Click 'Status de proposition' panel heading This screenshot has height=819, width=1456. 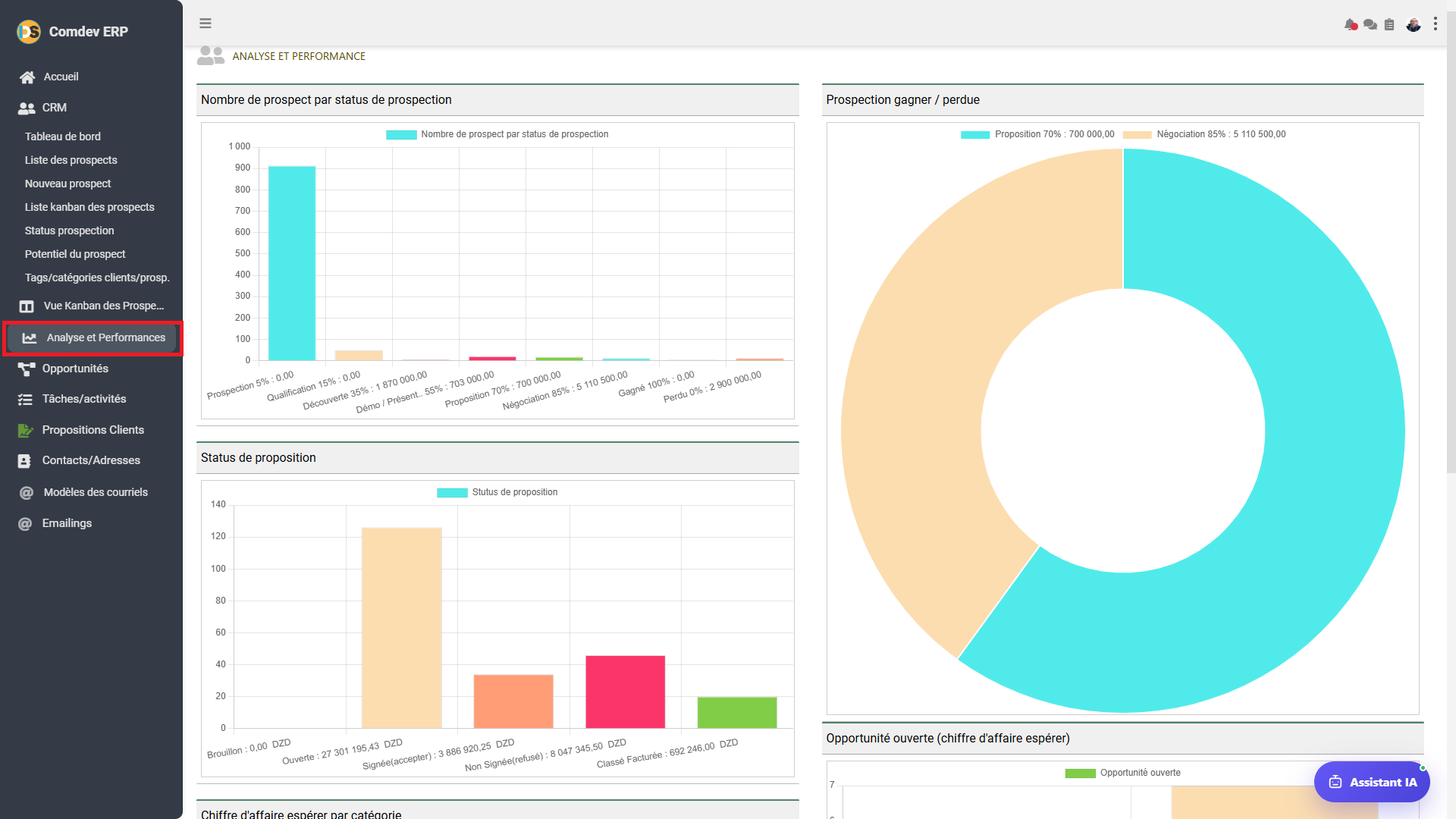259,458
